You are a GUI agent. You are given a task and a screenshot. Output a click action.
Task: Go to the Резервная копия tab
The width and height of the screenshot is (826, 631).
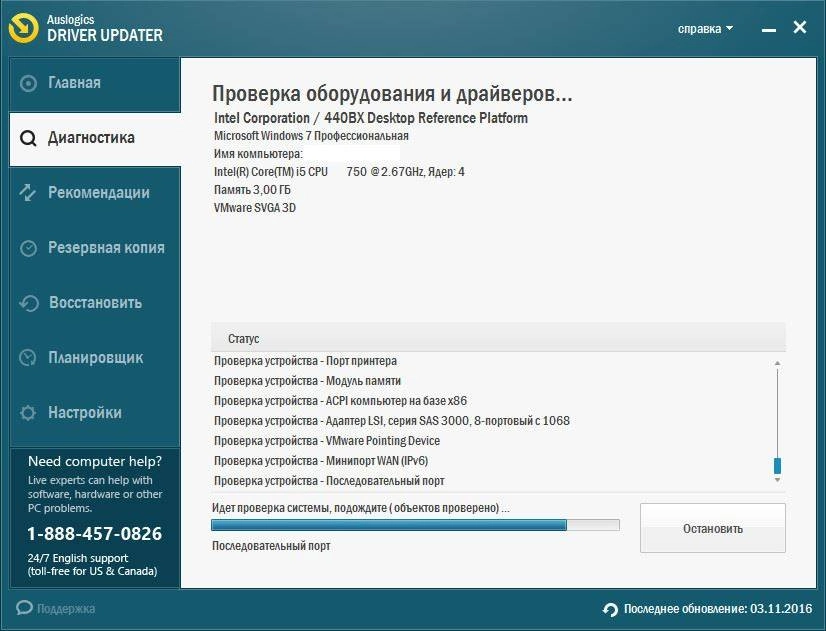coord(95,248)
